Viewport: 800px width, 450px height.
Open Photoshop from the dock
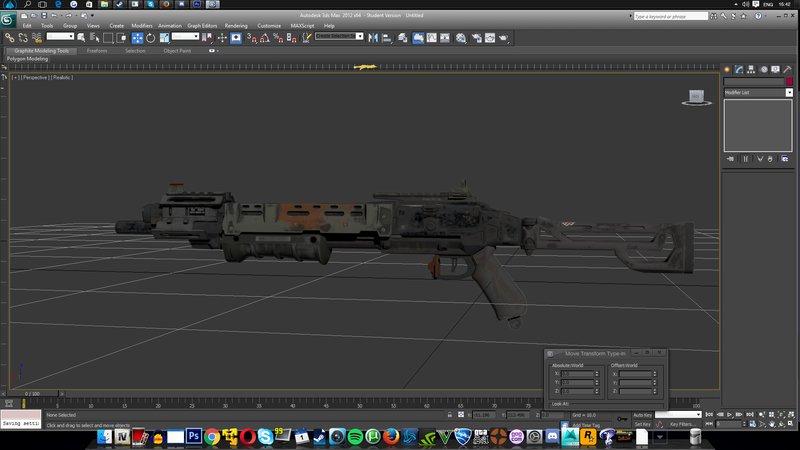coord(193,437)
